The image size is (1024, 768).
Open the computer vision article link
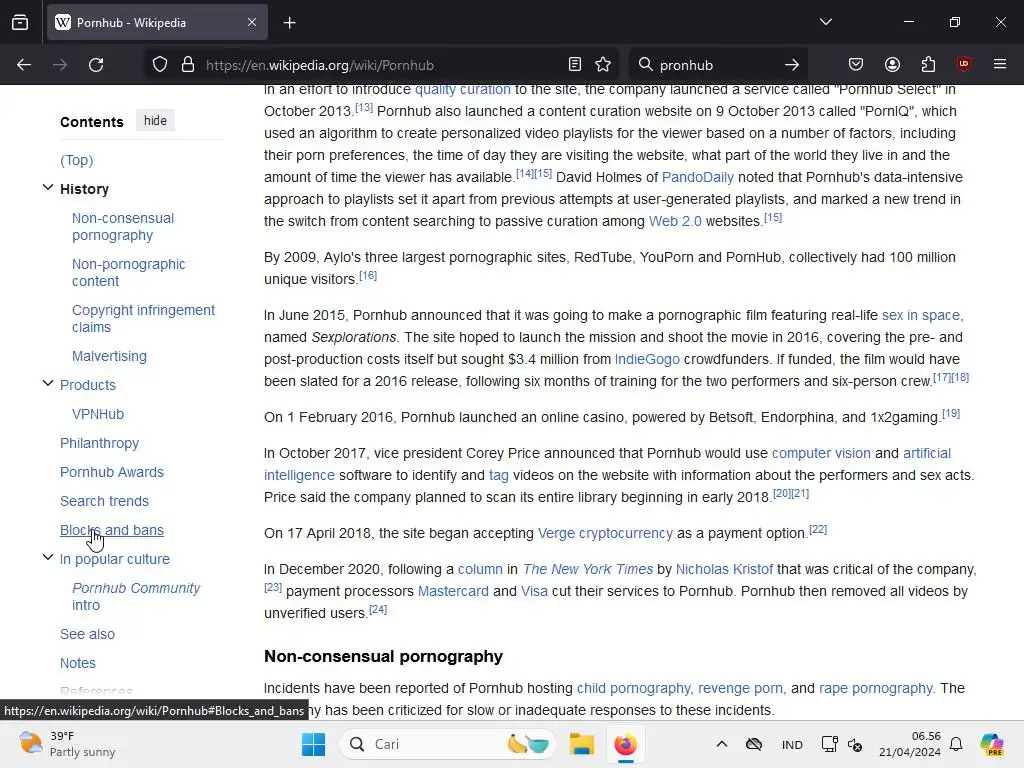[821, 453]
